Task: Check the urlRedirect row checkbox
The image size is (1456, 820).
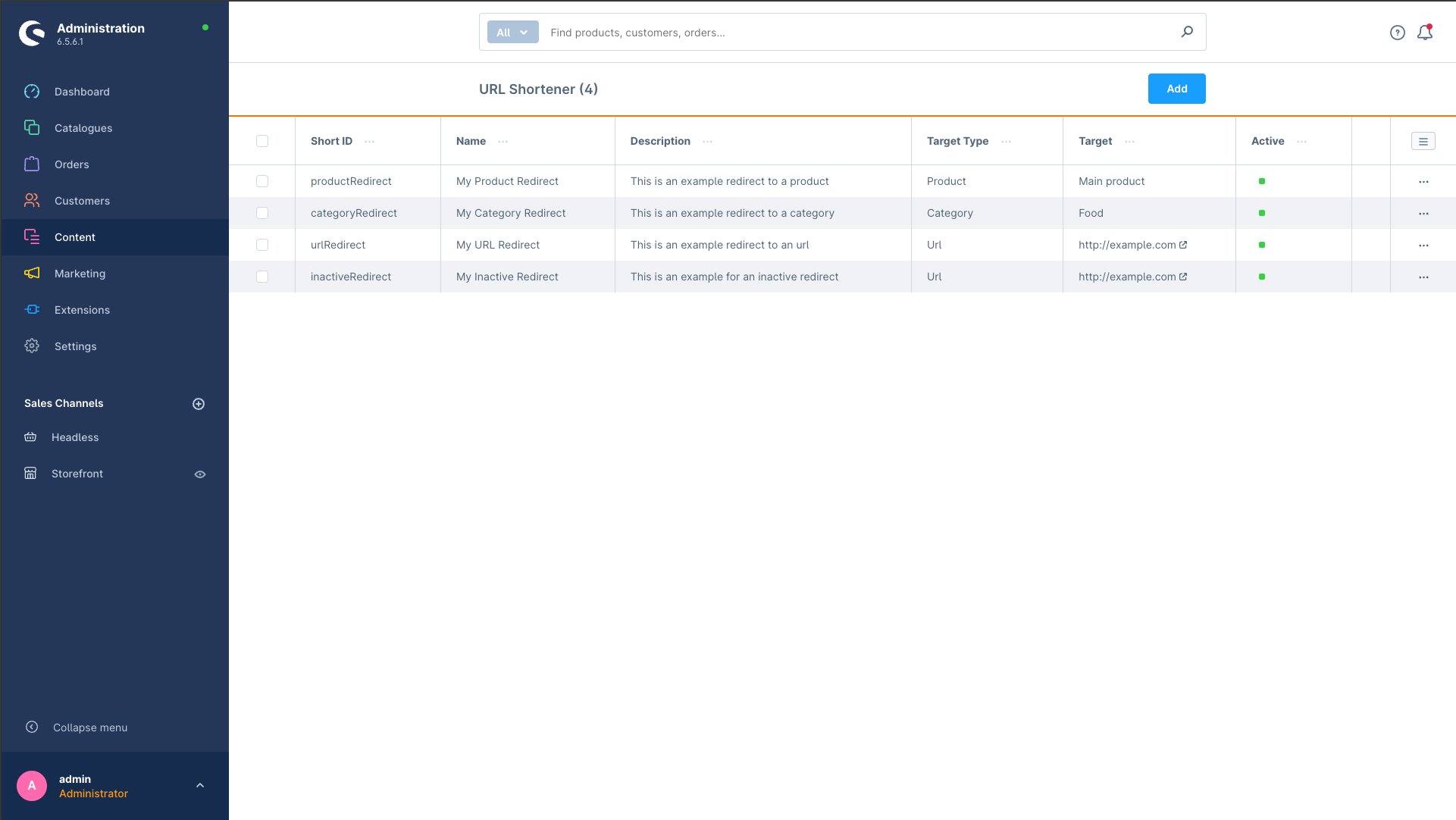Action: coord(262,245)
